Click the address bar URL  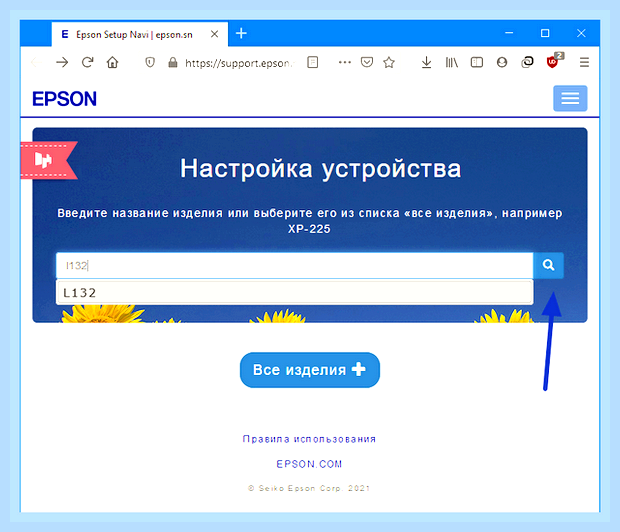click(238, 63)
